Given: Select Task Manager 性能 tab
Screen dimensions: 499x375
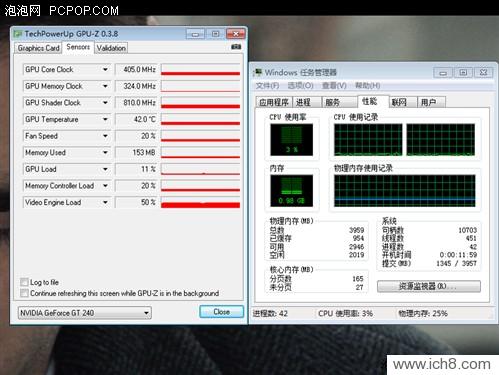Looking at the screenshot, I should click(372, 101).
